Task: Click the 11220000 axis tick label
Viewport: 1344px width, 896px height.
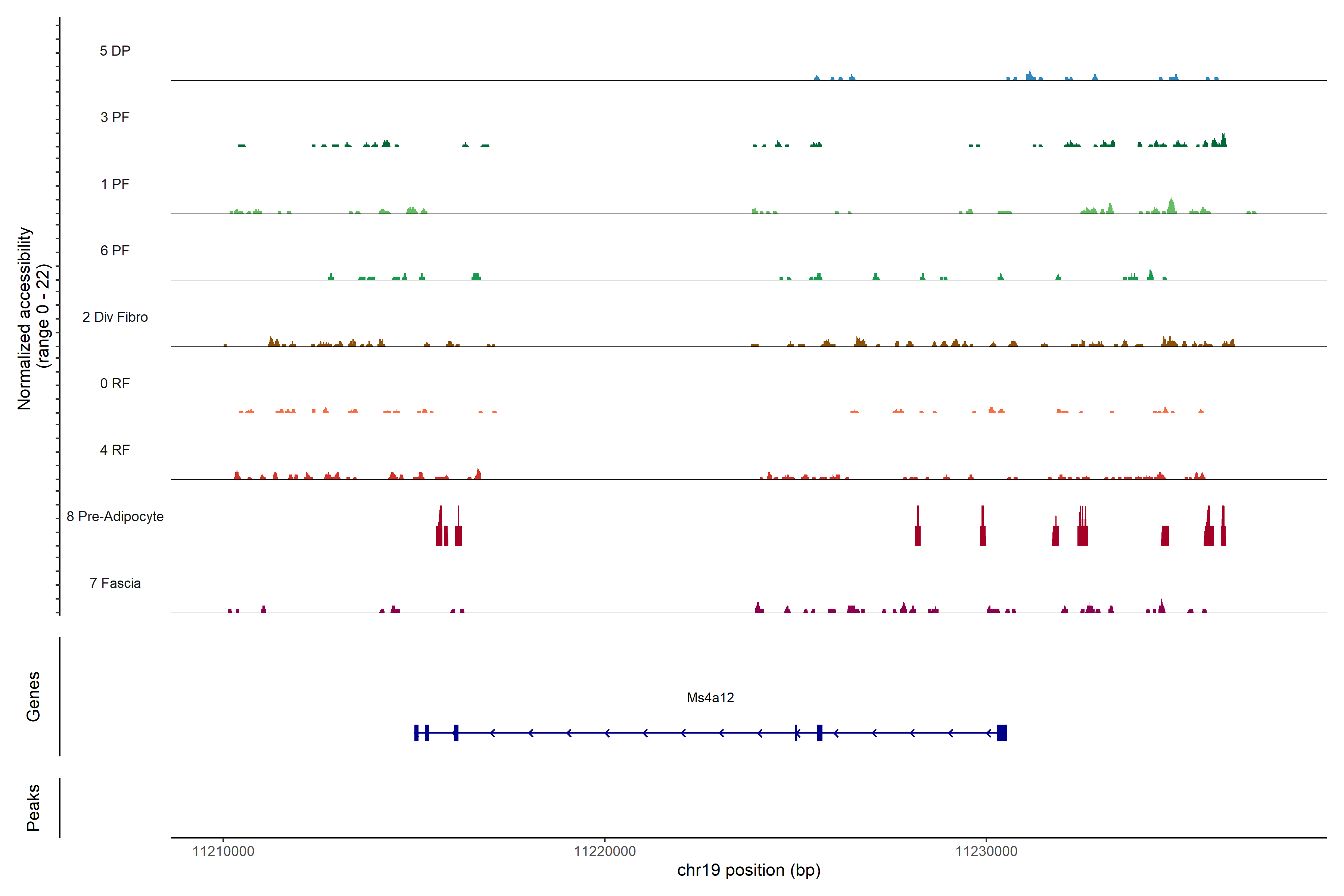Action: point(604,851)
